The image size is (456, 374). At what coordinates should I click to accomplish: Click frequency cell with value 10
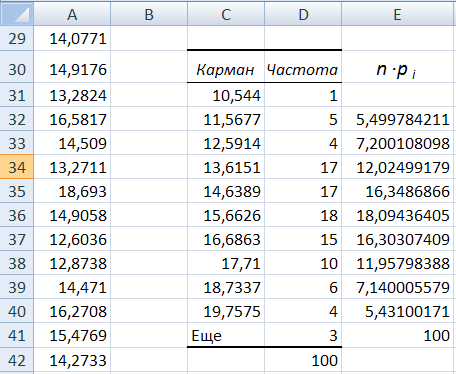click(303, 263)
